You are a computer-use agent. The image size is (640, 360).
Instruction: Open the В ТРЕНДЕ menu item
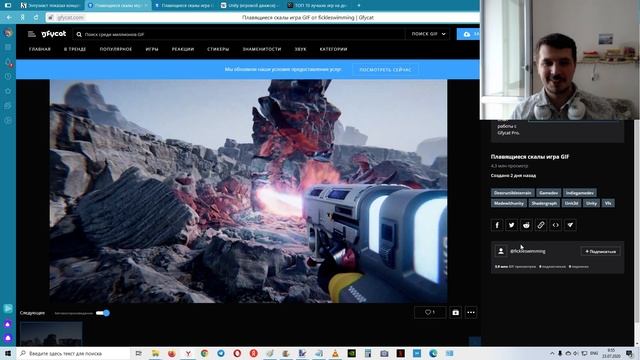click(x=75, y=49)
